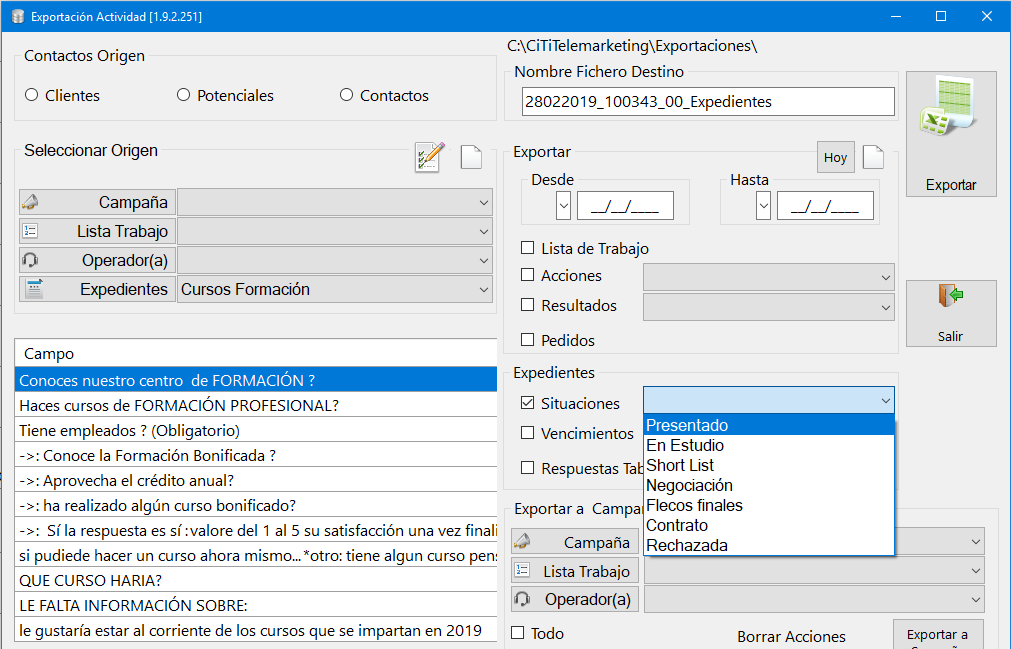Click the Salir exit door icon
The width and height of the screenshot is (1011, 649).
(950, 313)
